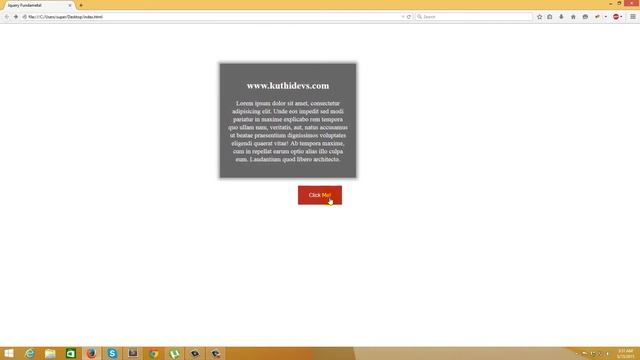Open the Windows Start button
Screen dimensions: 640x360
pyautogui.click(x=9, y=353)
